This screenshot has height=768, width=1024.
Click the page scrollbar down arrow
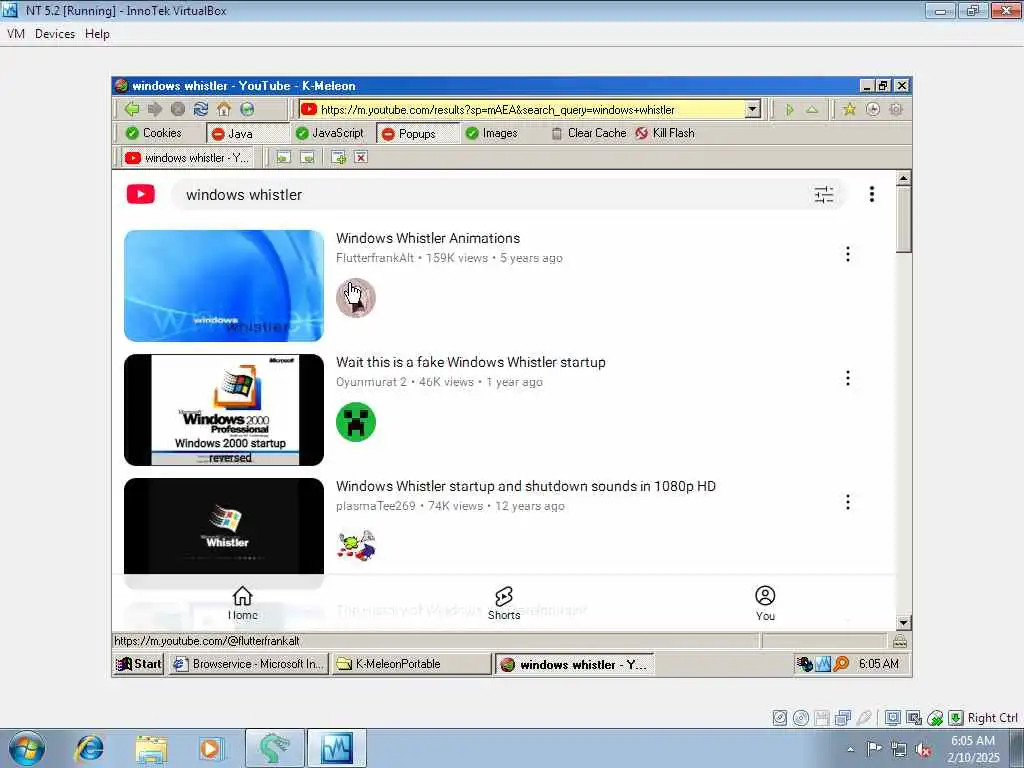coord(903,622)
